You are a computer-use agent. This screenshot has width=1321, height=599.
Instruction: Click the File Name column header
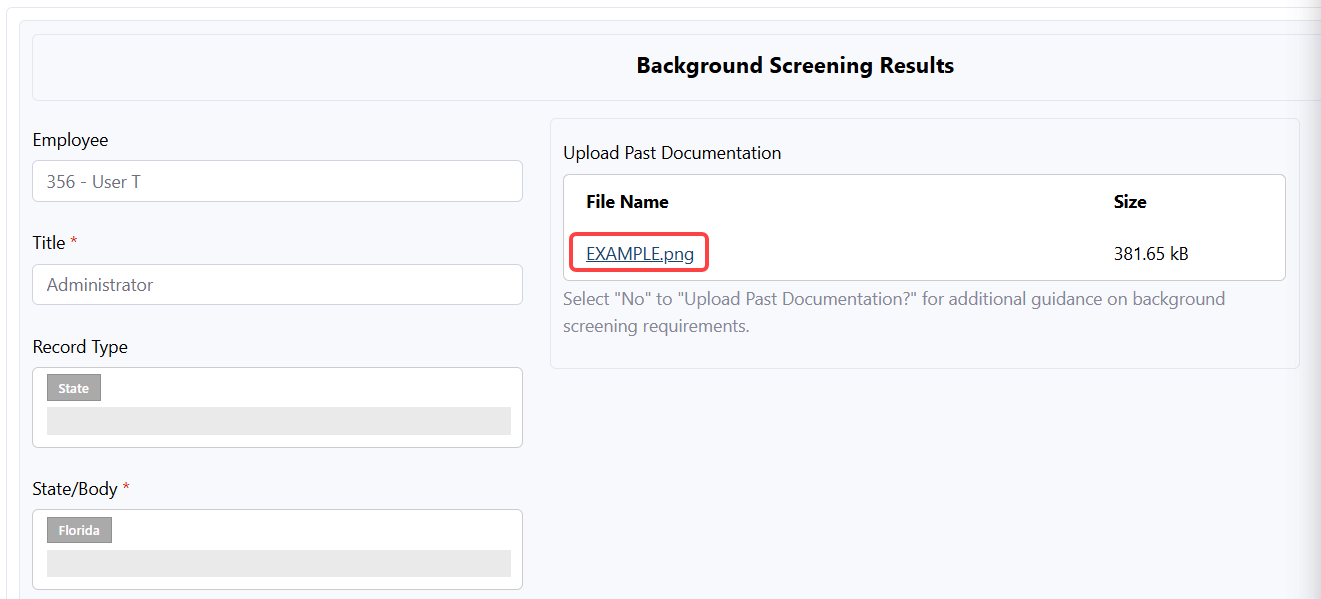click(x=627, y=202)
